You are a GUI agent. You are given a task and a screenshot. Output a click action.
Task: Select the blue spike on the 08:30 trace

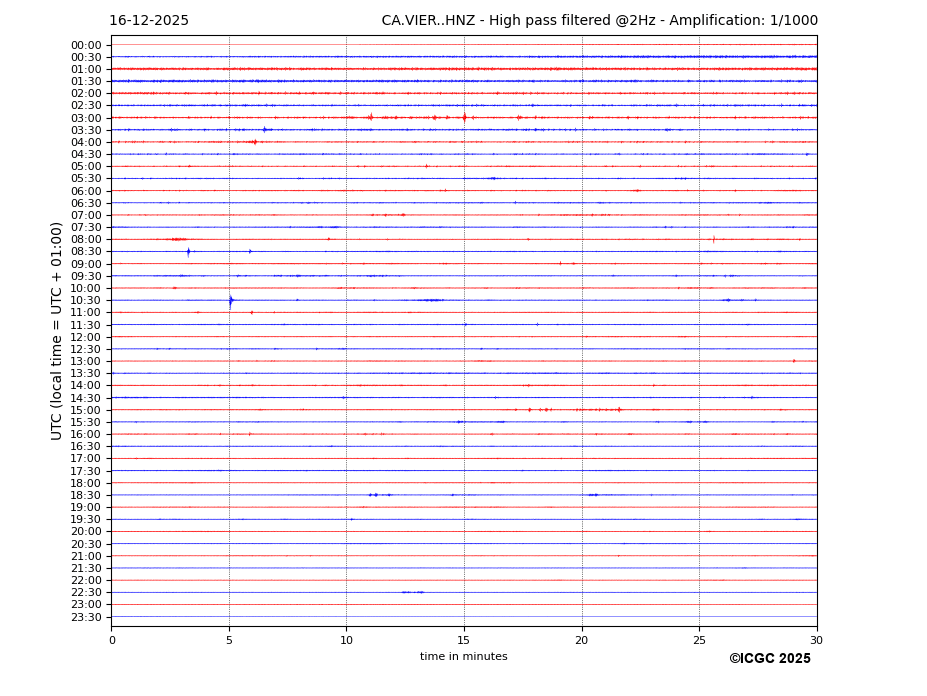(188, 252)
